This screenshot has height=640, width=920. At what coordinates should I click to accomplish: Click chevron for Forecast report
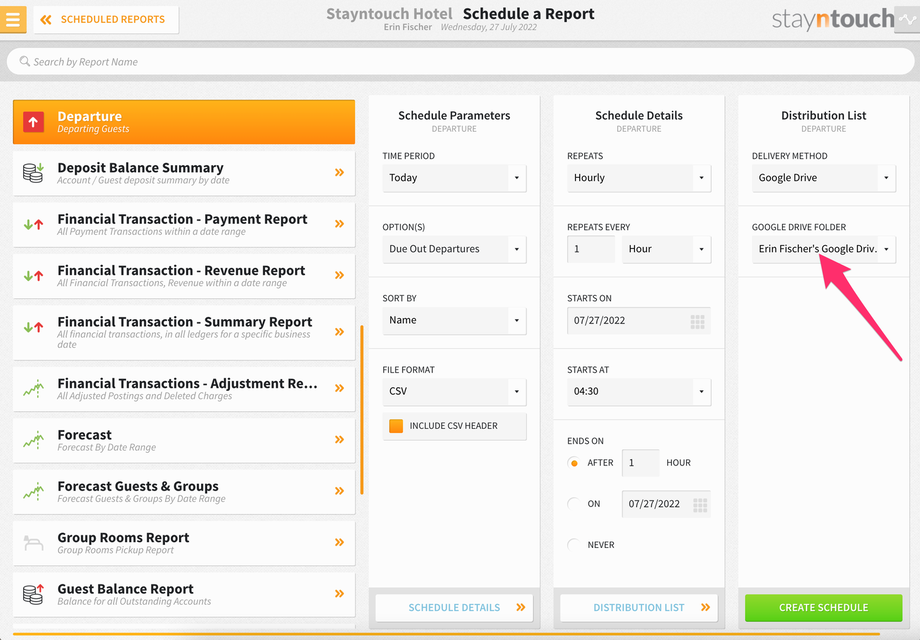(339, 439)
